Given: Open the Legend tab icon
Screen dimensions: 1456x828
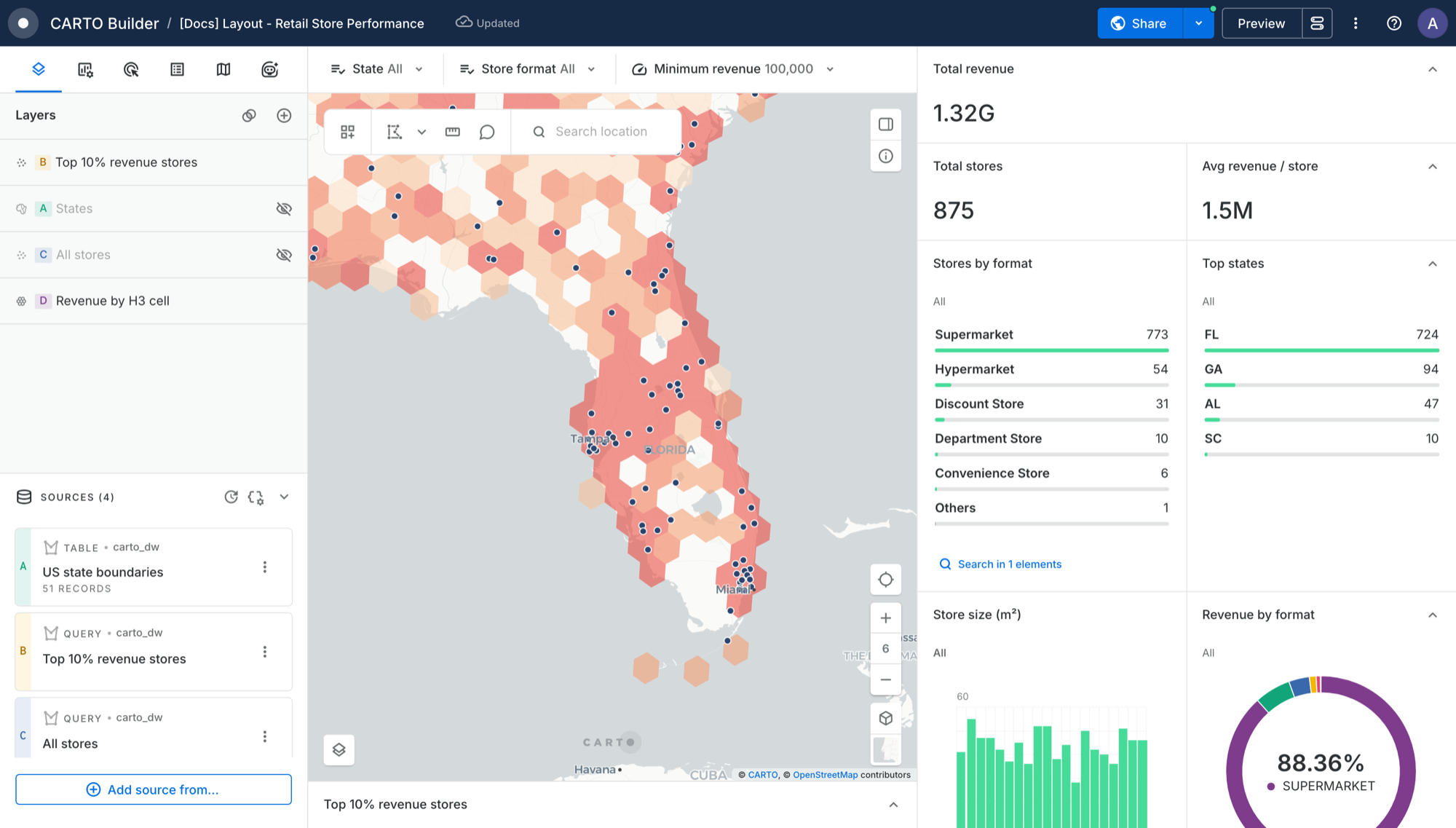Looking at the screenshot, I should coord(177,69).
